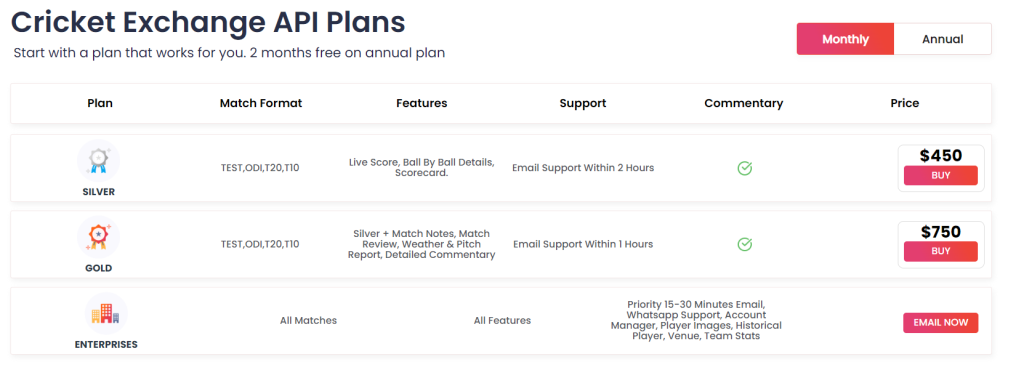Click Email Now for Enterprises plan

click(940, 323)
